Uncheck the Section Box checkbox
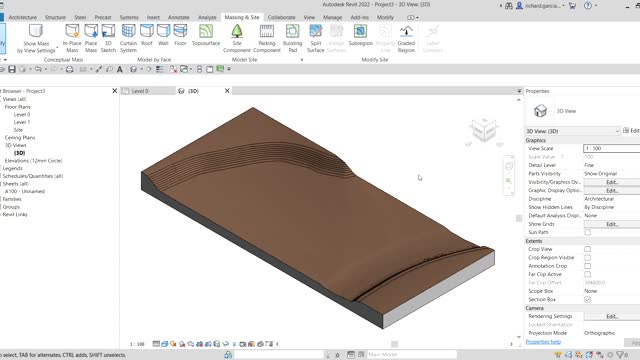Viewport: 640px width, 360px height. (587, 299)
